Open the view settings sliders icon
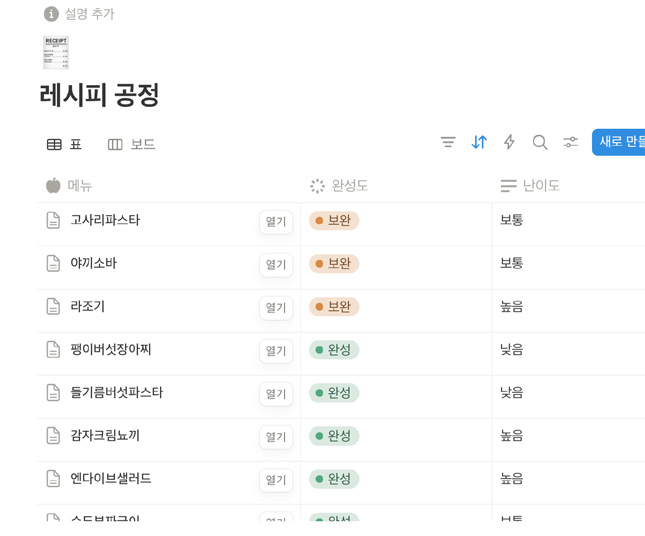 570,143
